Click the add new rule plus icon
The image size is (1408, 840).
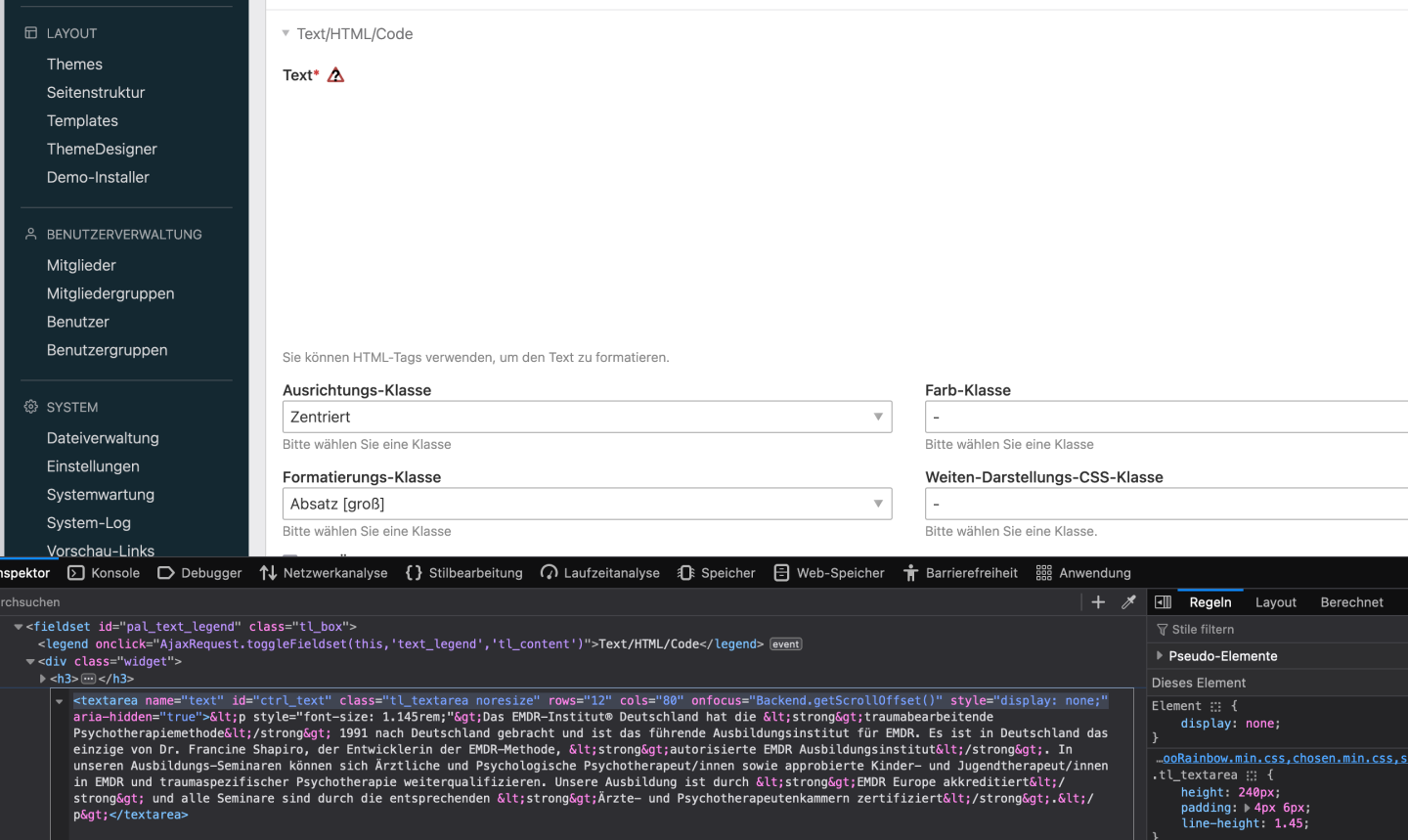click(x=1098, y=602)
